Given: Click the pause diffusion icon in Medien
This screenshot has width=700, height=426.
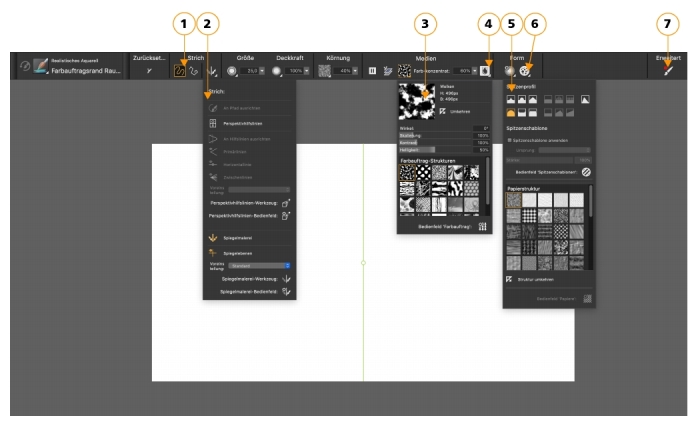Looking at the screenshot, I should click(373, 72).
